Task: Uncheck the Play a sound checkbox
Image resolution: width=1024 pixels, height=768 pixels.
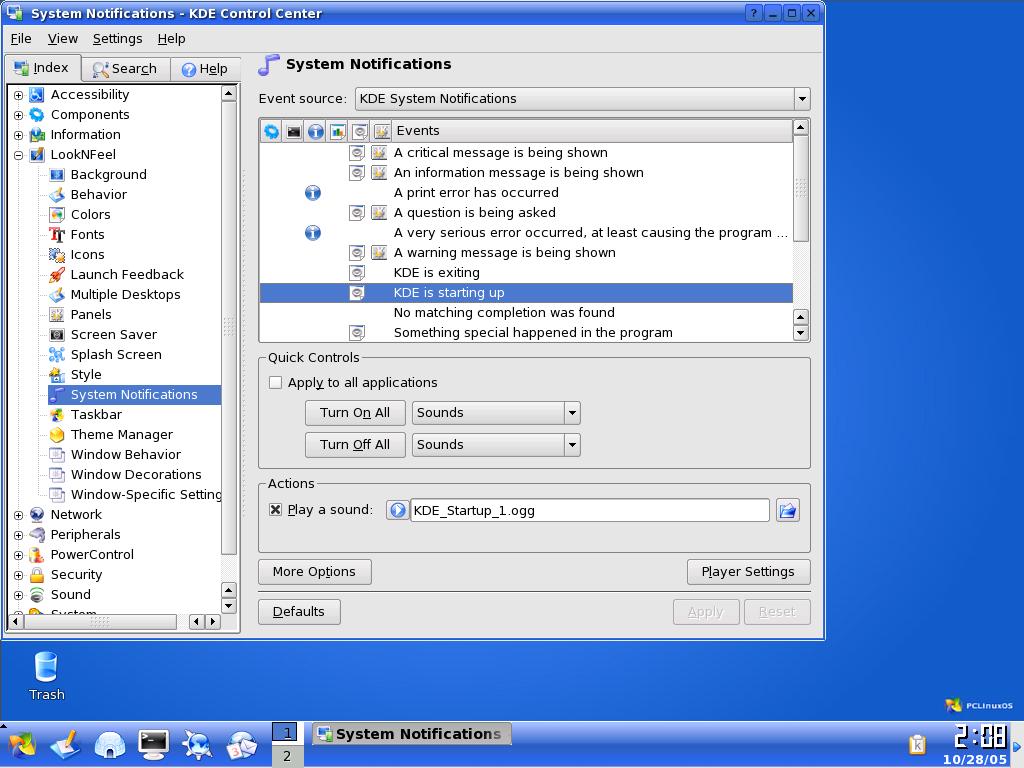Action: 276,509
